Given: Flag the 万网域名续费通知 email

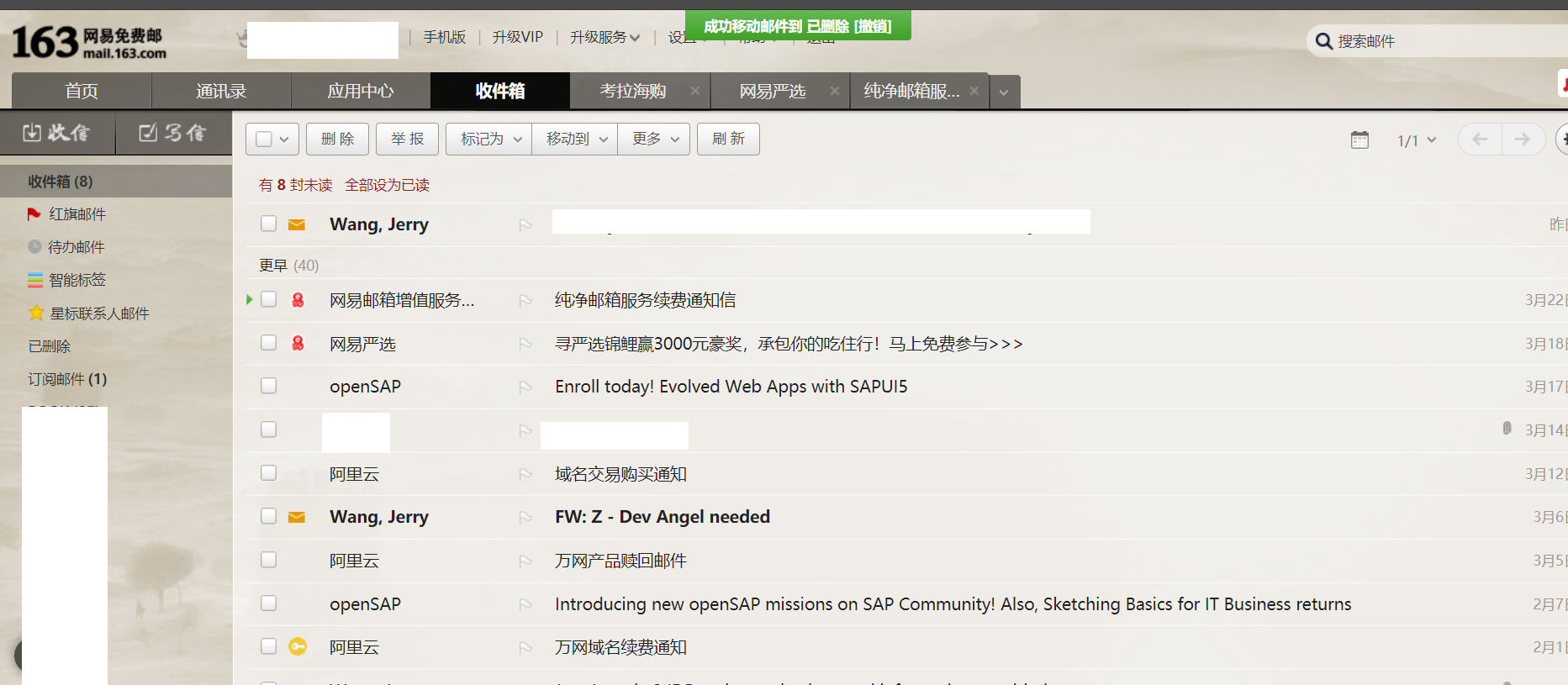Looking at the screenshot, I should point(525,648).
